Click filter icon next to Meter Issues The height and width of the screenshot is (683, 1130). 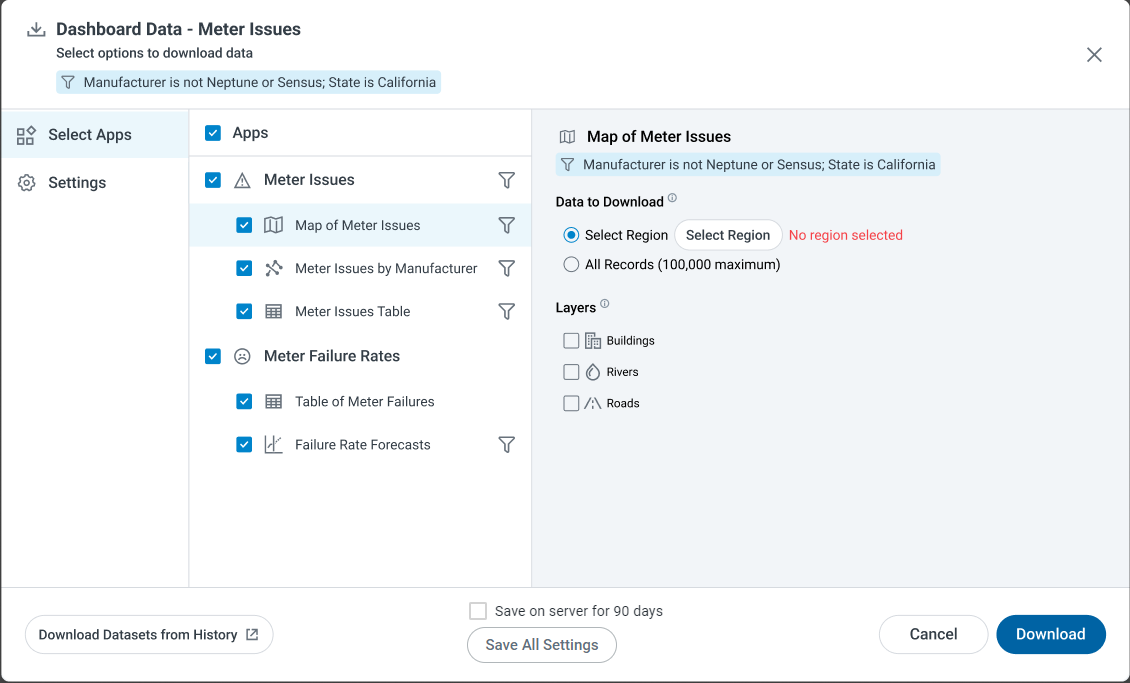[x=507, y=180]
